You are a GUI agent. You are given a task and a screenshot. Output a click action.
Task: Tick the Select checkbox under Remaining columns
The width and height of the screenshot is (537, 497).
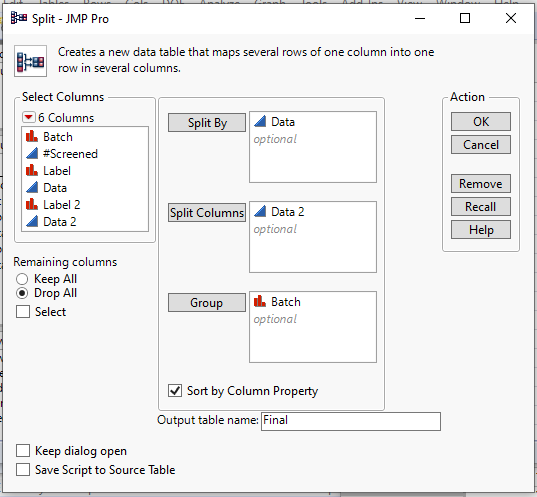(x=23, y=312)
